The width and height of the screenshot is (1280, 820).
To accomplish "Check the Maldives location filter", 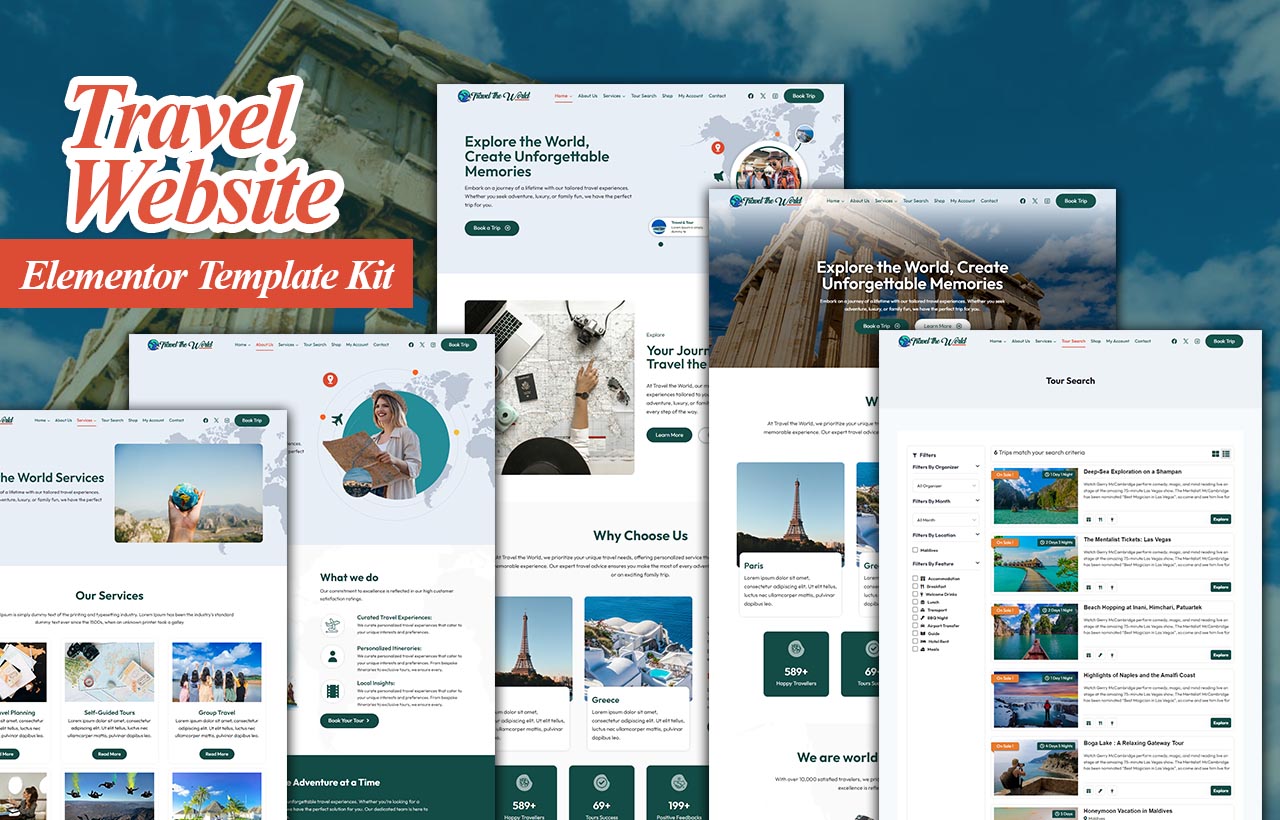I will tap(915, 550).
